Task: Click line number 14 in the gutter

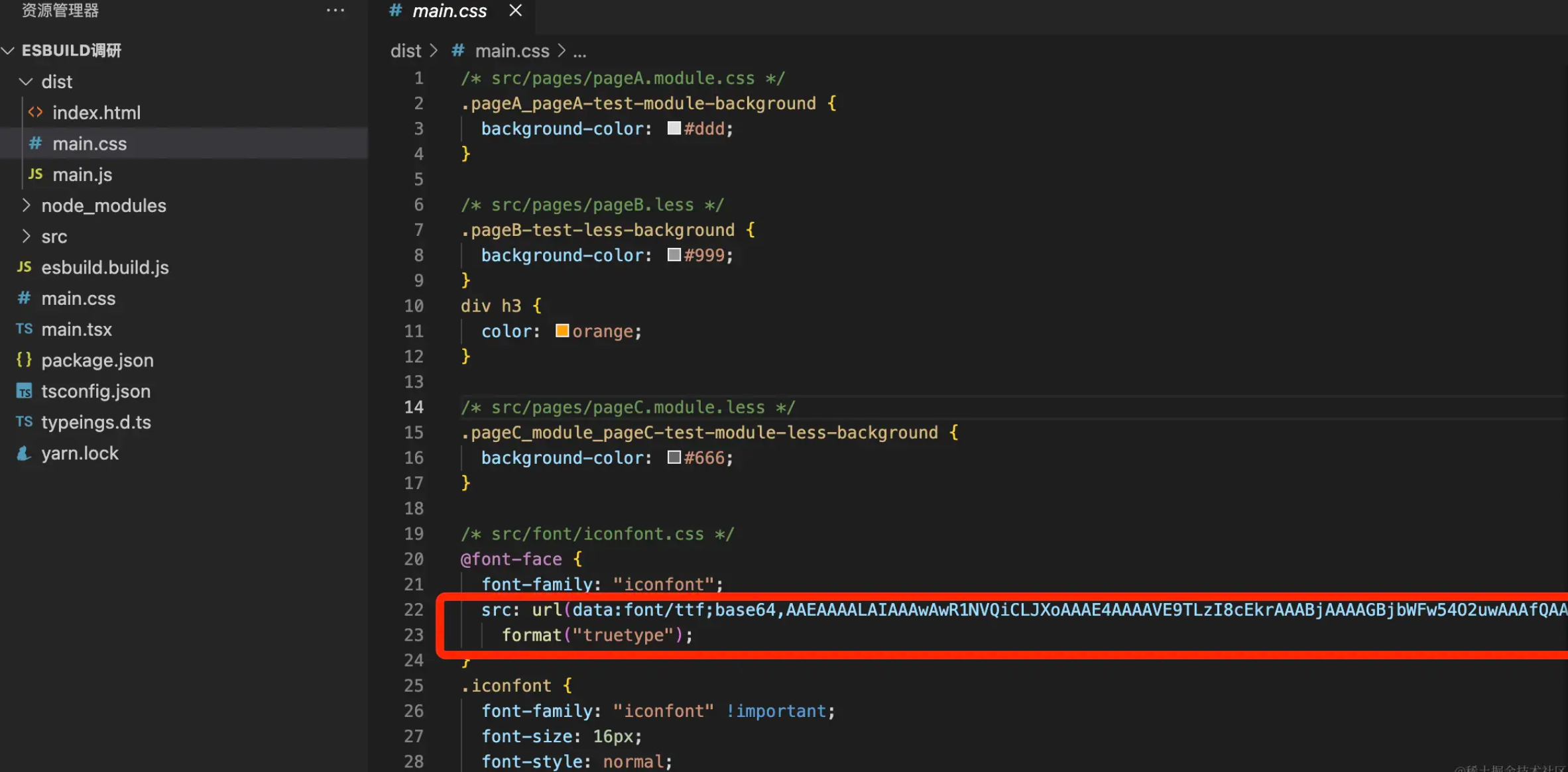Action: [x=414, y=407]
